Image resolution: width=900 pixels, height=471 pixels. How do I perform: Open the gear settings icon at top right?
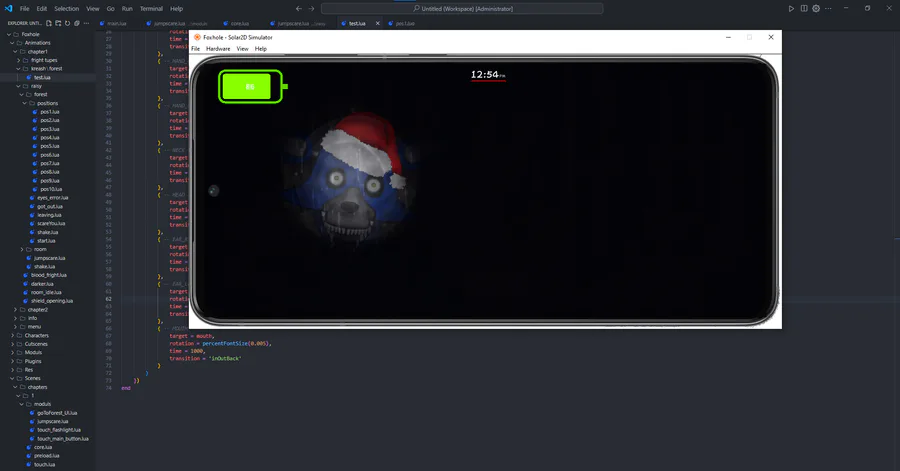[x=816, y=9]
